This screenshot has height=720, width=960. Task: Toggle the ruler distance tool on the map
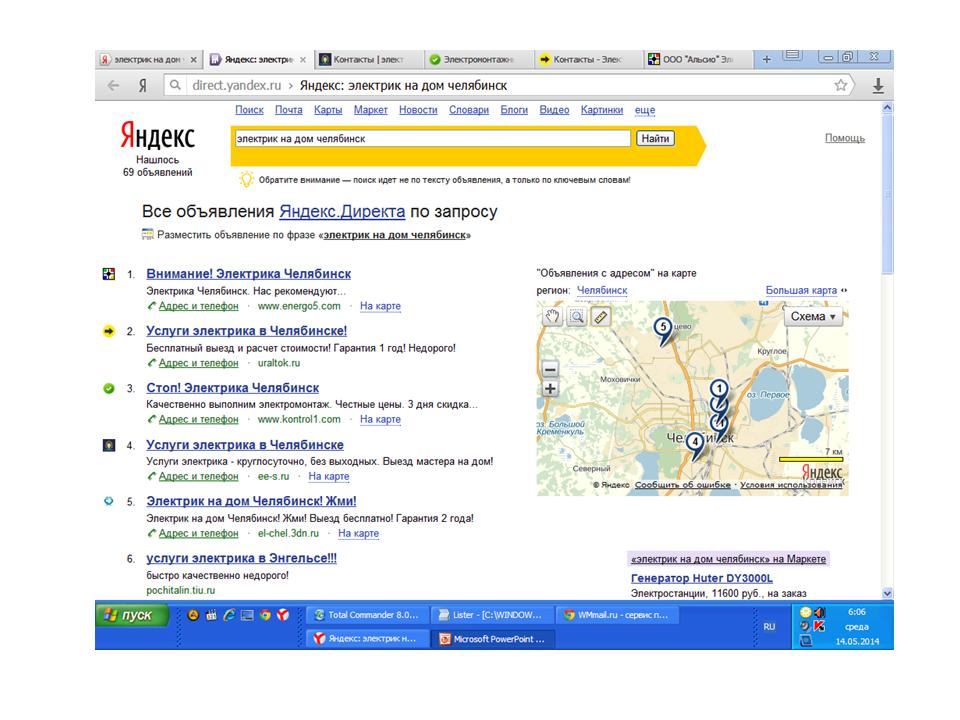(x=601, y=317)
